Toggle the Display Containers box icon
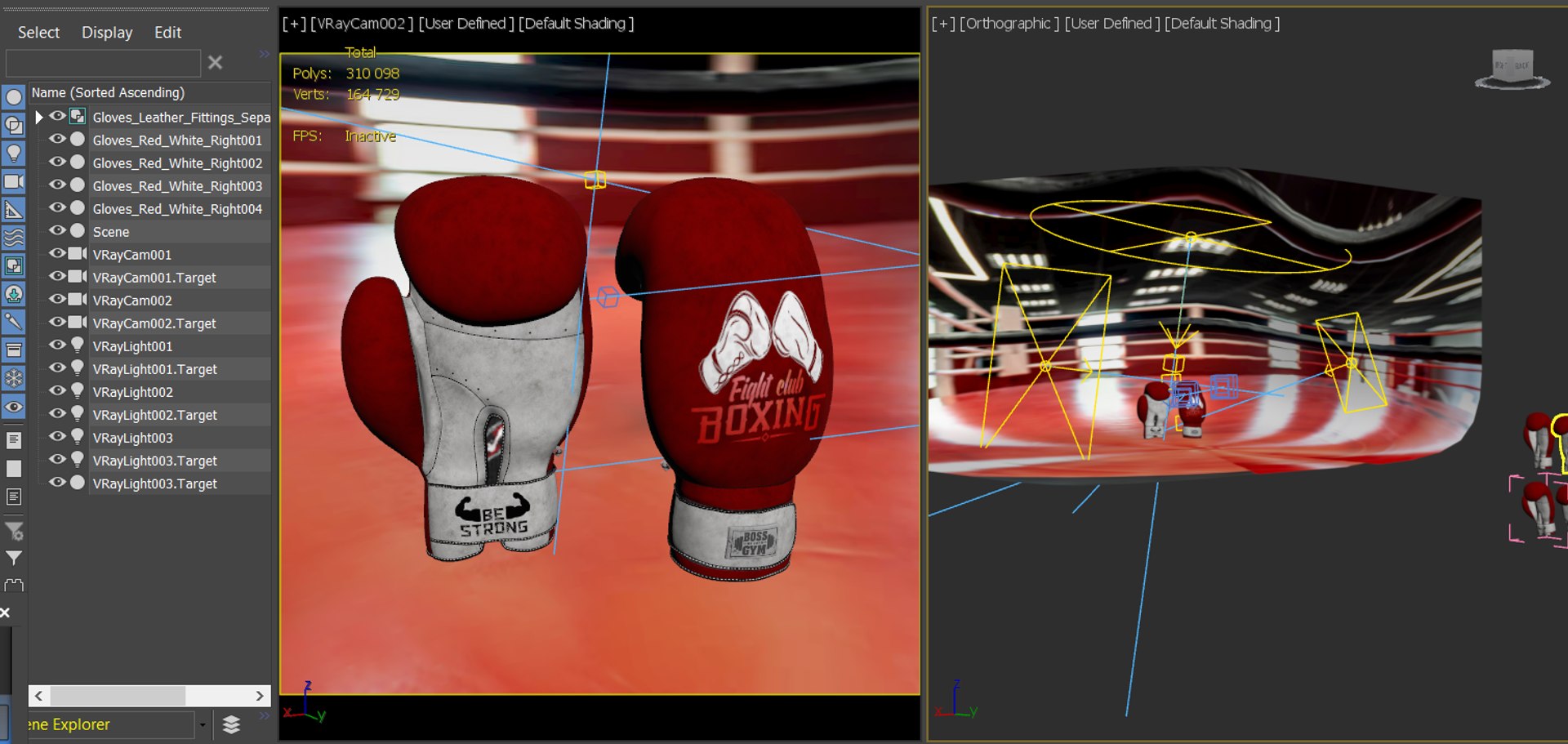1568x744 pixels. (14, 350)
